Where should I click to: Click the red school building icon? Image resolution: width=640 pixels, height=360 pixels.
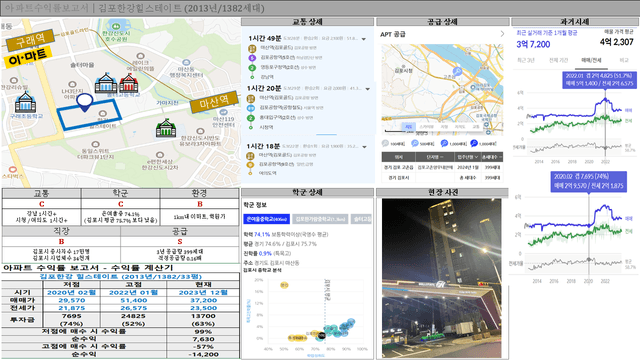[129, 83]
